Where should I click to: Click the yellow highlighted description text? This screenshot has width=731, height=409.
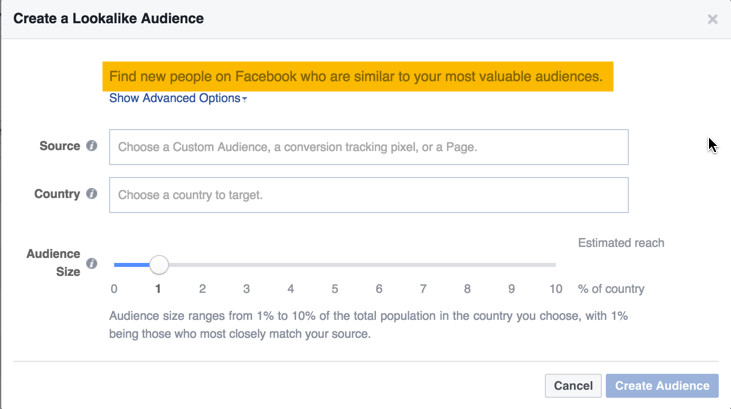[x=356, y=76]
